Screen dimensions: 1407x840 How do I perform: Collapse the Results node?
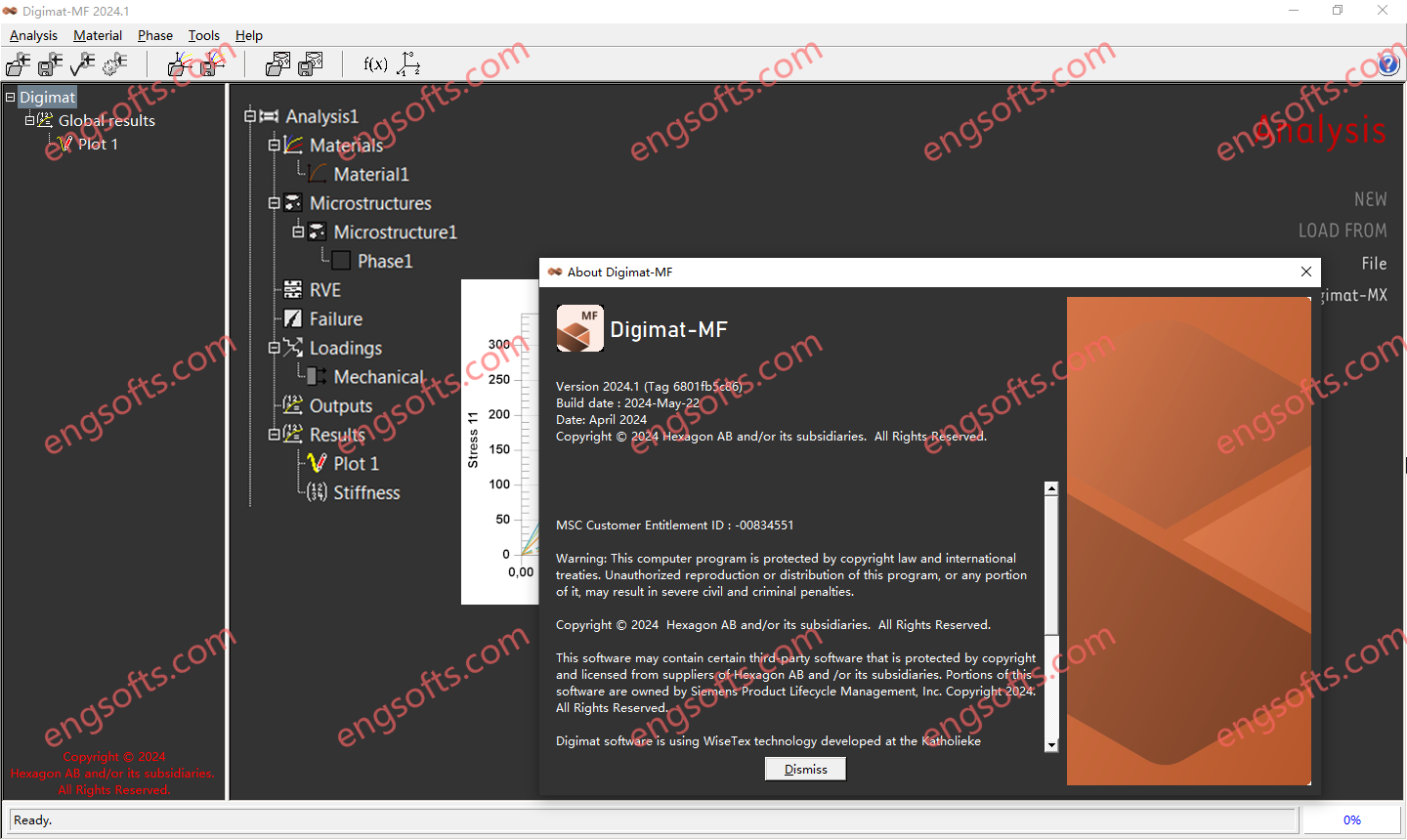[274, 435]
